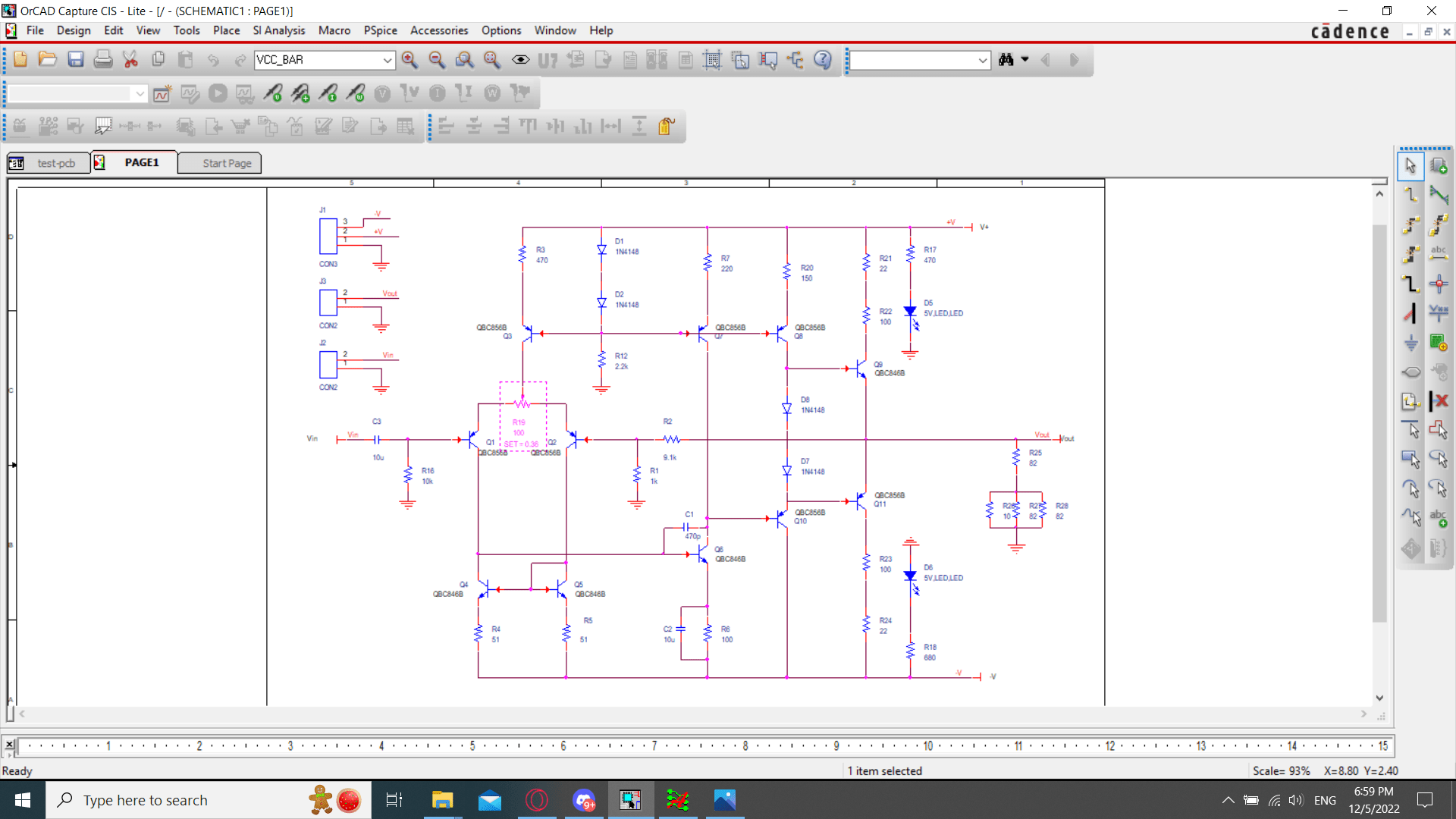Open the PSpice menu

tap(380, 30)
